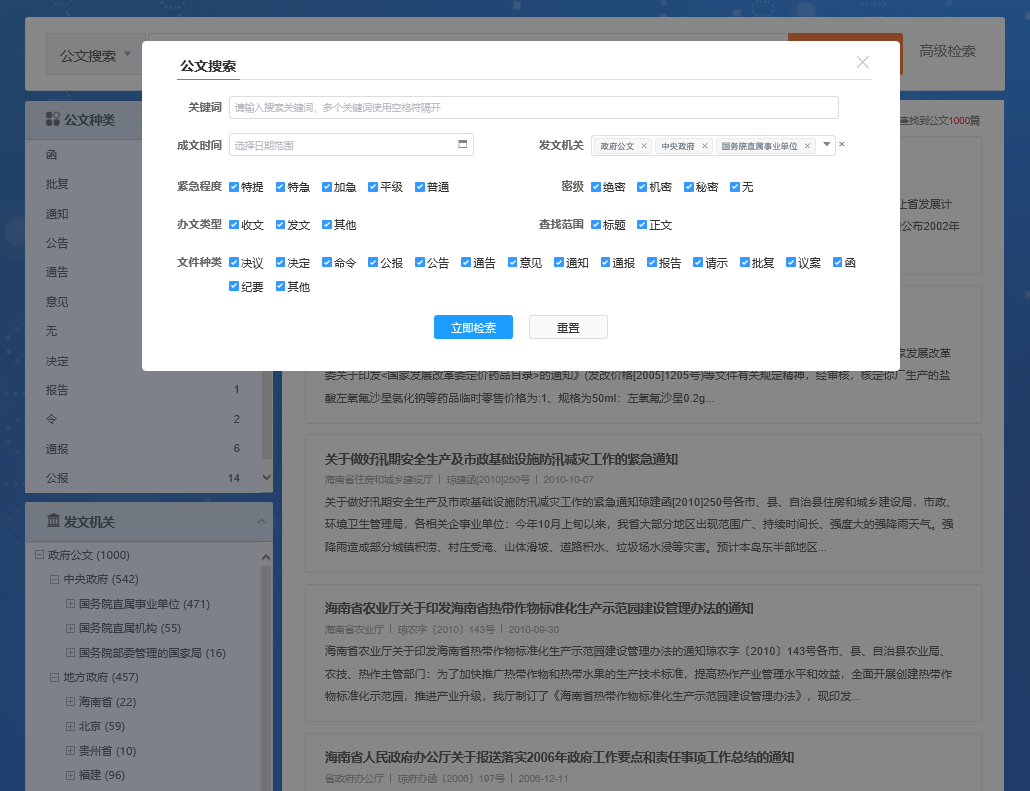Toggle the 标题 search scope checkbox
This screenshot has height=791, width=1030.
point(596,225)
